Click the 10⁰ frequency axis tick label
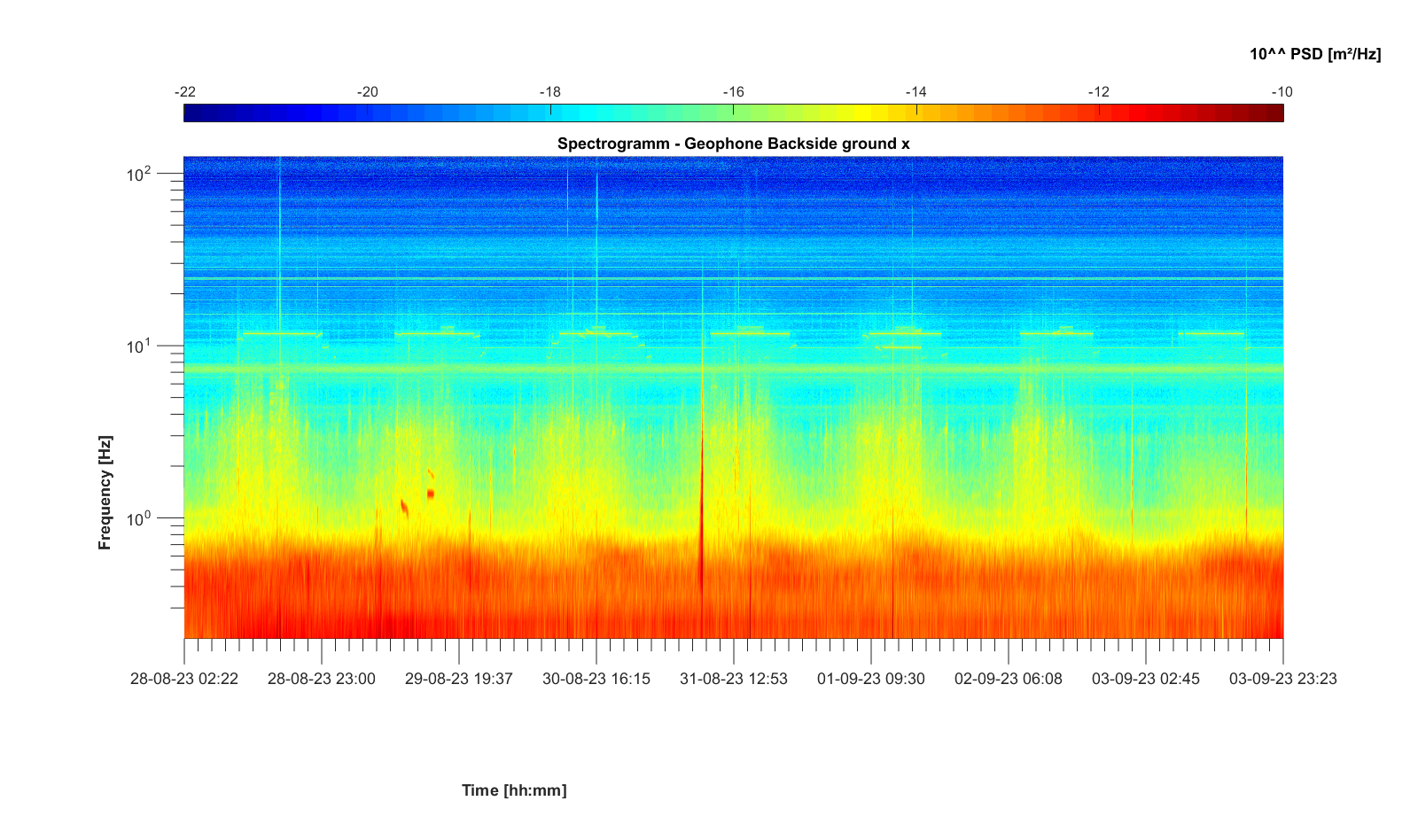This screenshot has width=1418, height=840. 139,517
